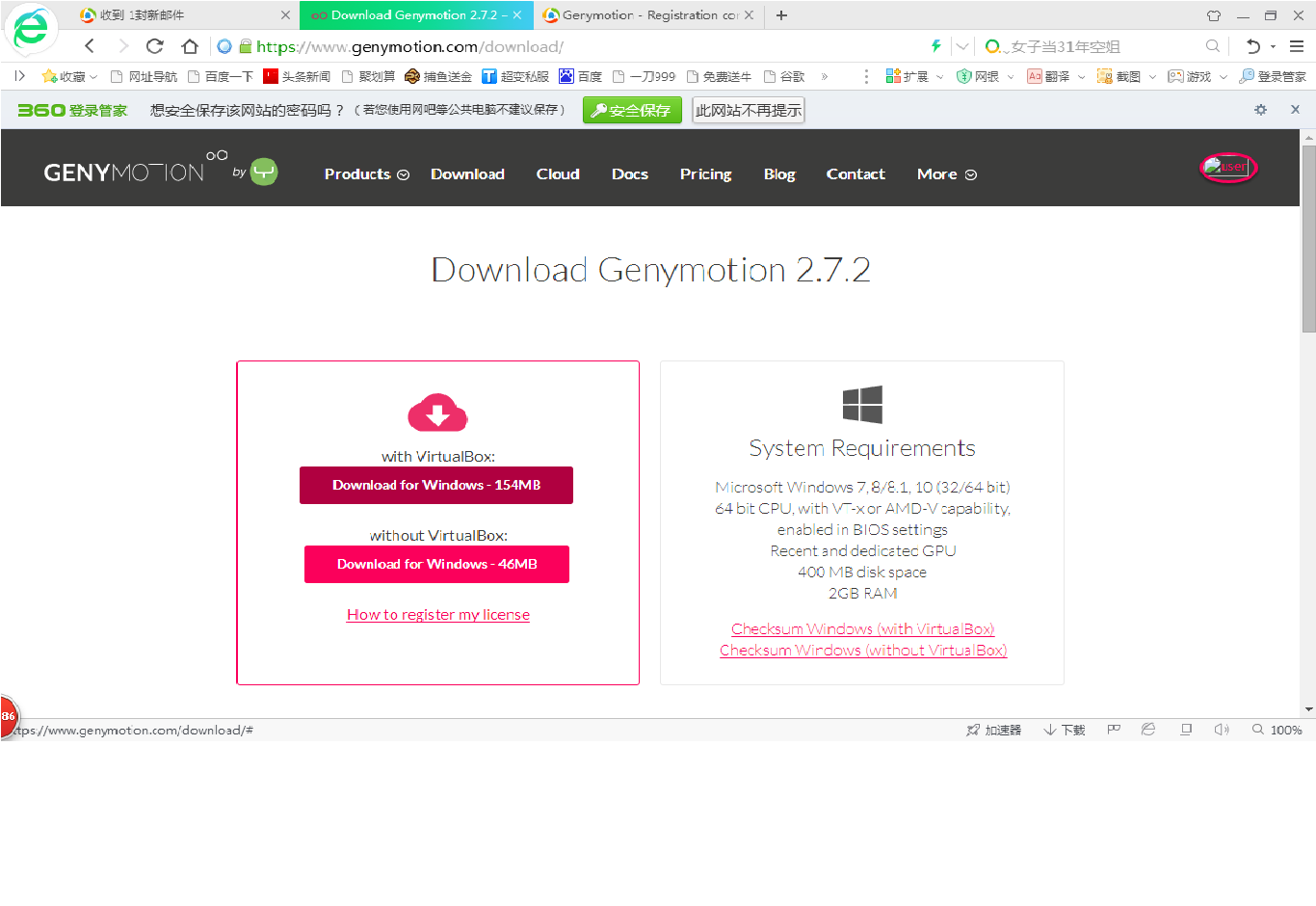Image resolution: width=1316 pixels, height=906 pixels.
Task: Open the 100% zoom level control
Action: (1277, 730)
